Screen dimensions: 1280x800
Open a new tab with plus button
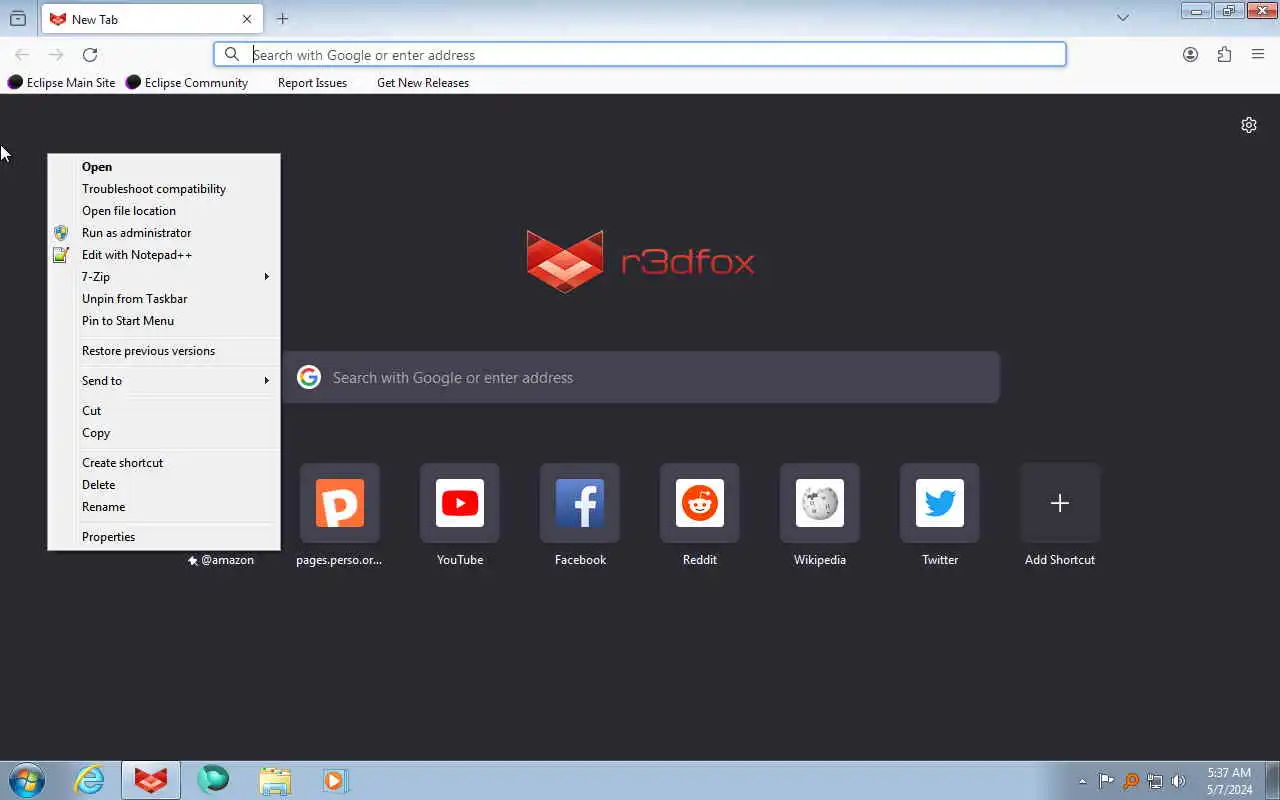pyautogui.click(x=283, y=19)
